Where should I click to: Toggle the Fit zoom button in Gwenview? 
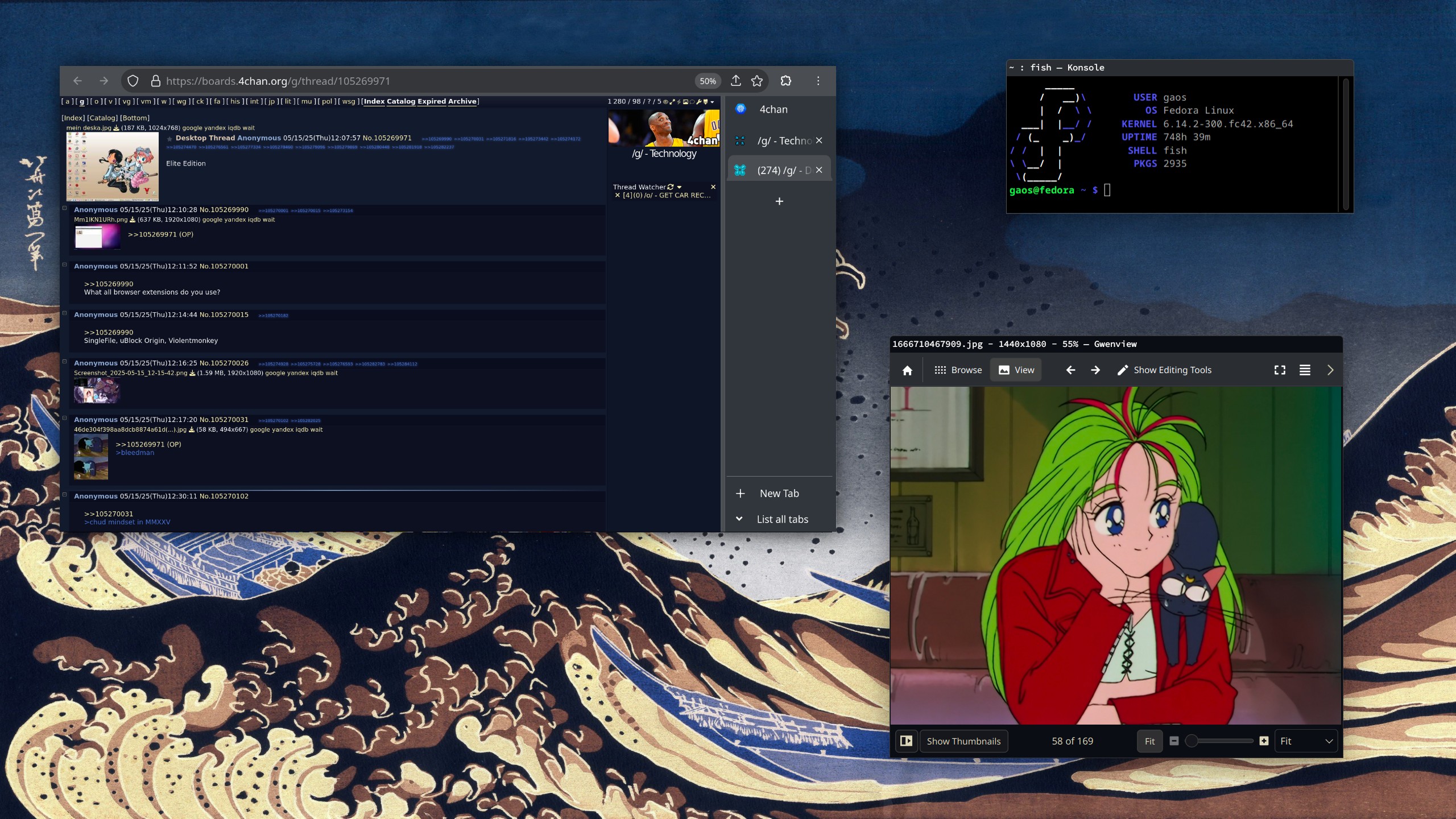(x=1149, y=741)
